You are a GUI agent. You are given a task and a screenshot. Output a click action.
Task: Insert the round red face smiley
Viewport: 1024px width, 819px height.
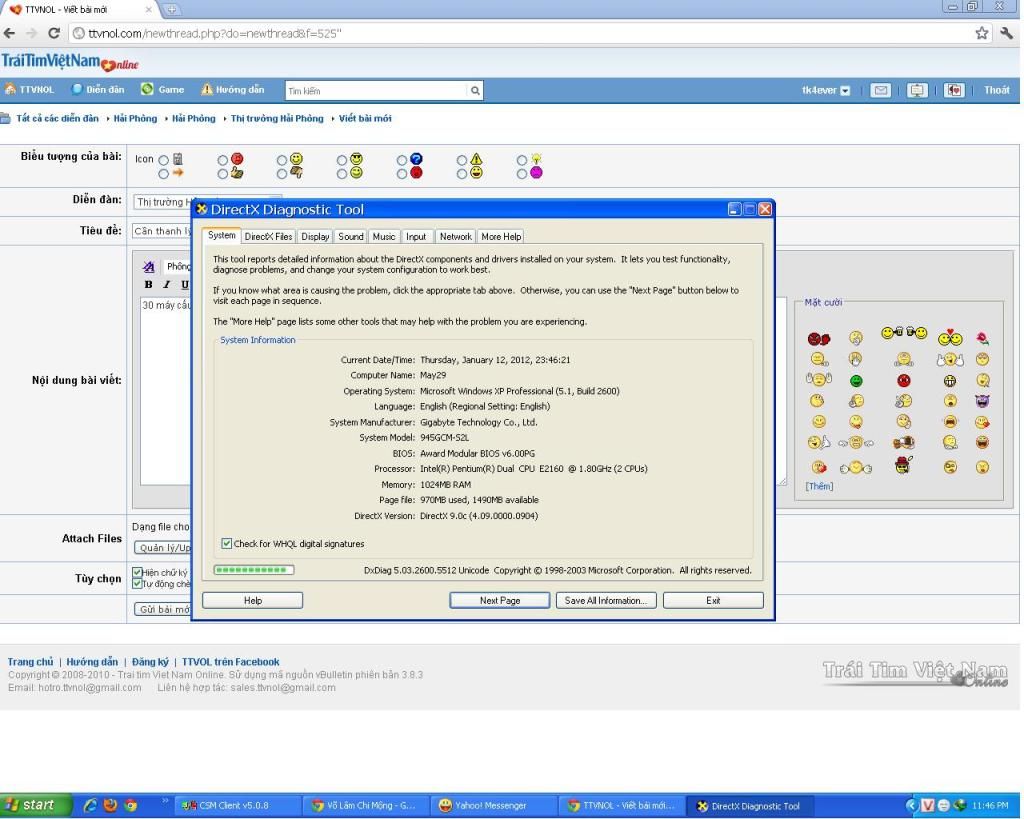(904, 380)
